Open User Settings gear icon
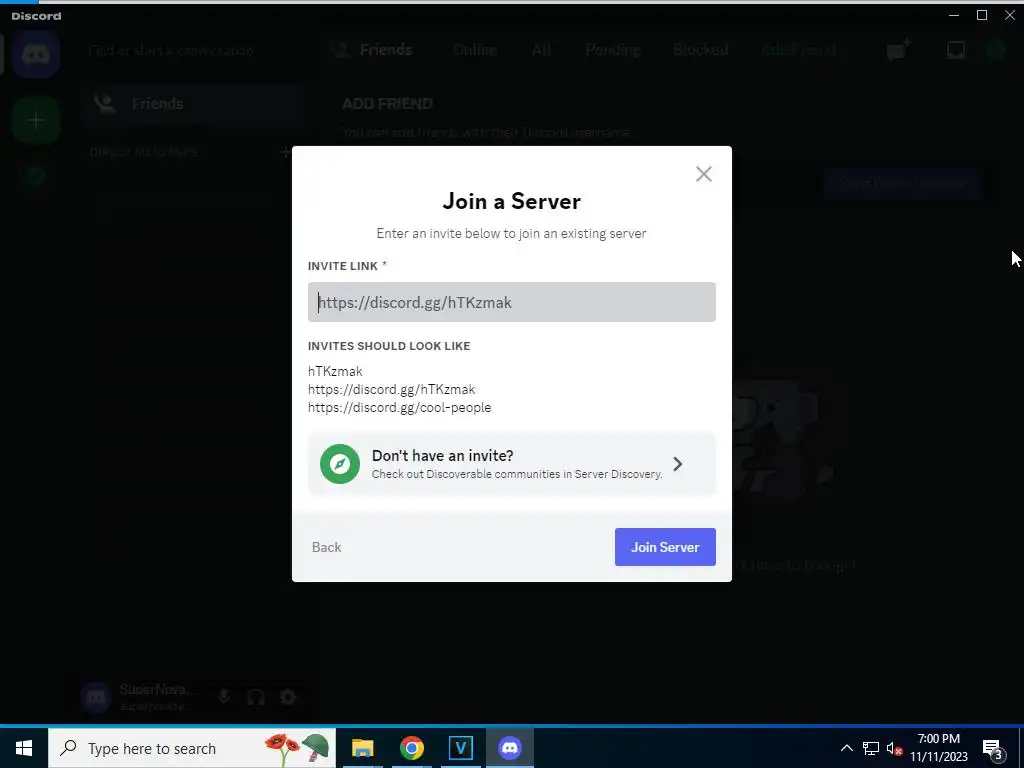Screen dimensions: 1024x768 pyautogui.click(x=288, y=697)
